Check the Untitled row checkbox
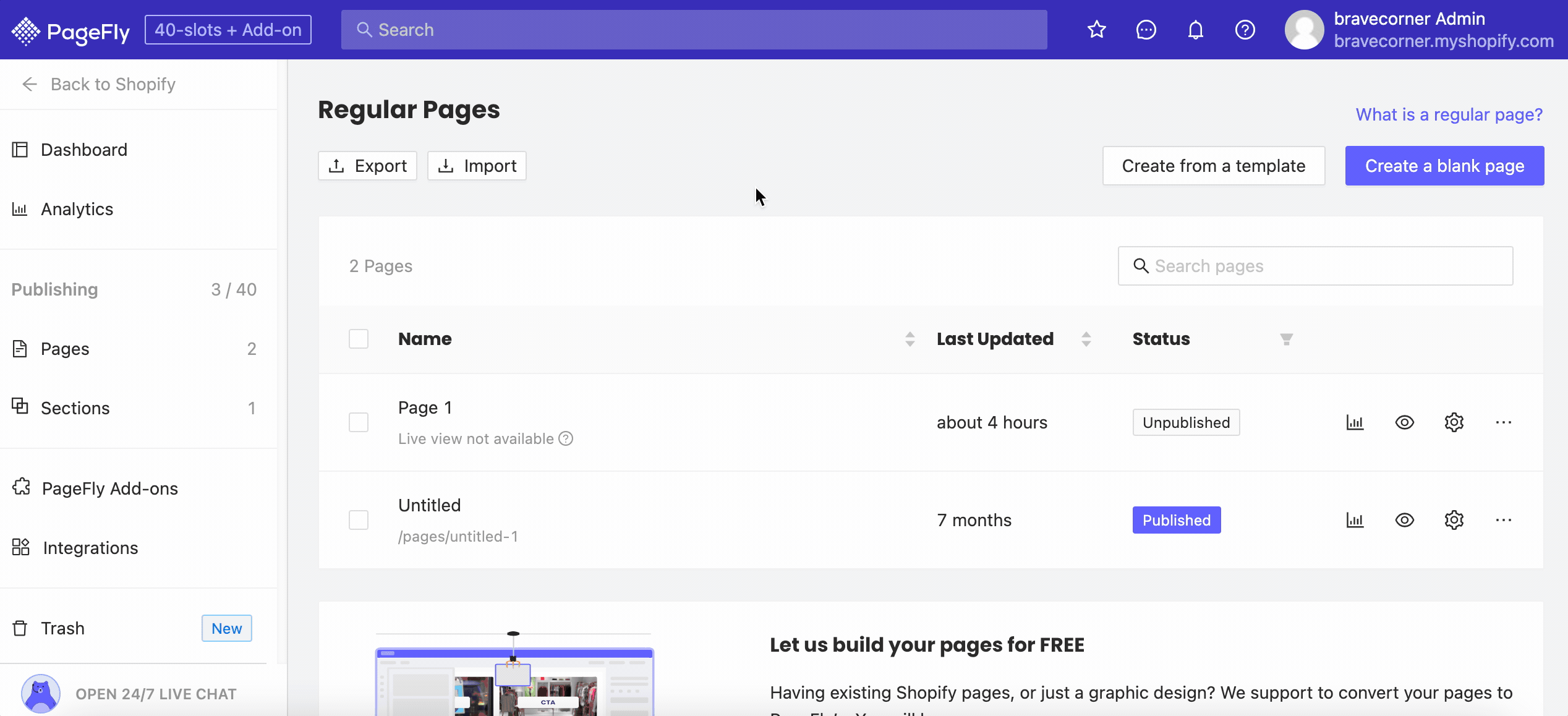The image size is (1568, 716). coord(359,520)
